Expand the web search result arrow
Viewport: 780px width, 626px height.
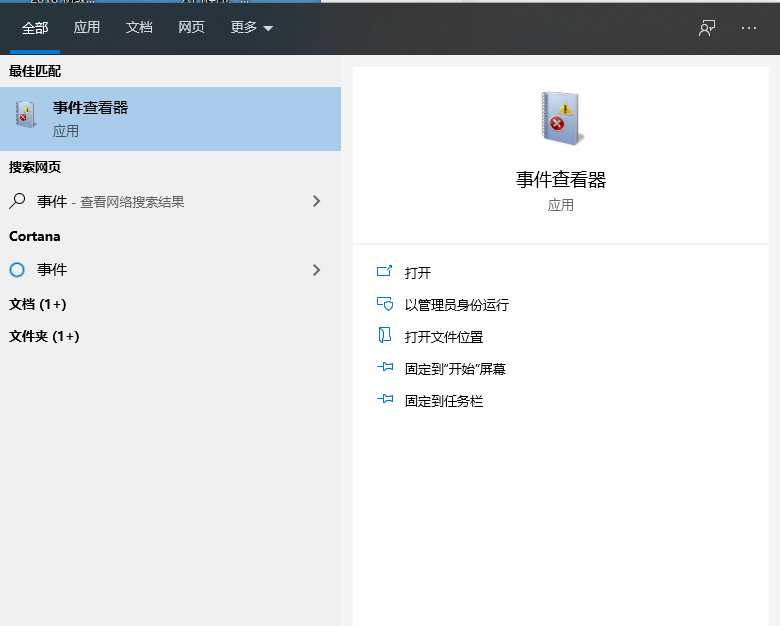[x=316, y=201]
